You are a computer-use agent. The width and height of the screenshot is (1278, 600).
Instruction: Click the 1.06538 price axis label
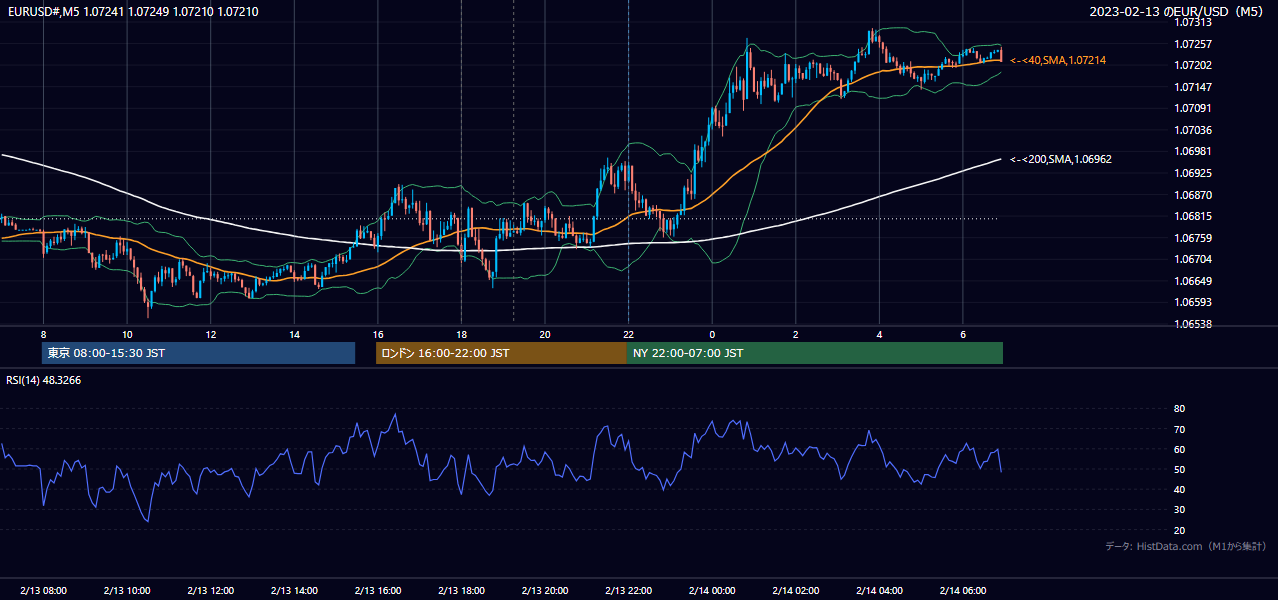(x=1193, y=324)
